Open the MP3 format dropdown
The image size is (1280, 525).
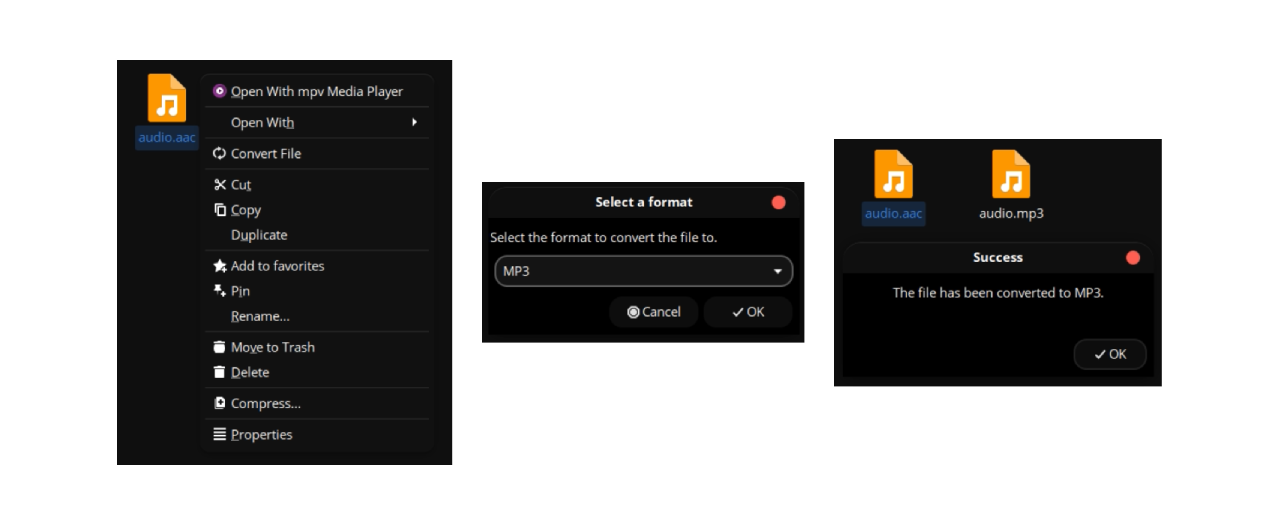coord(643,271)
